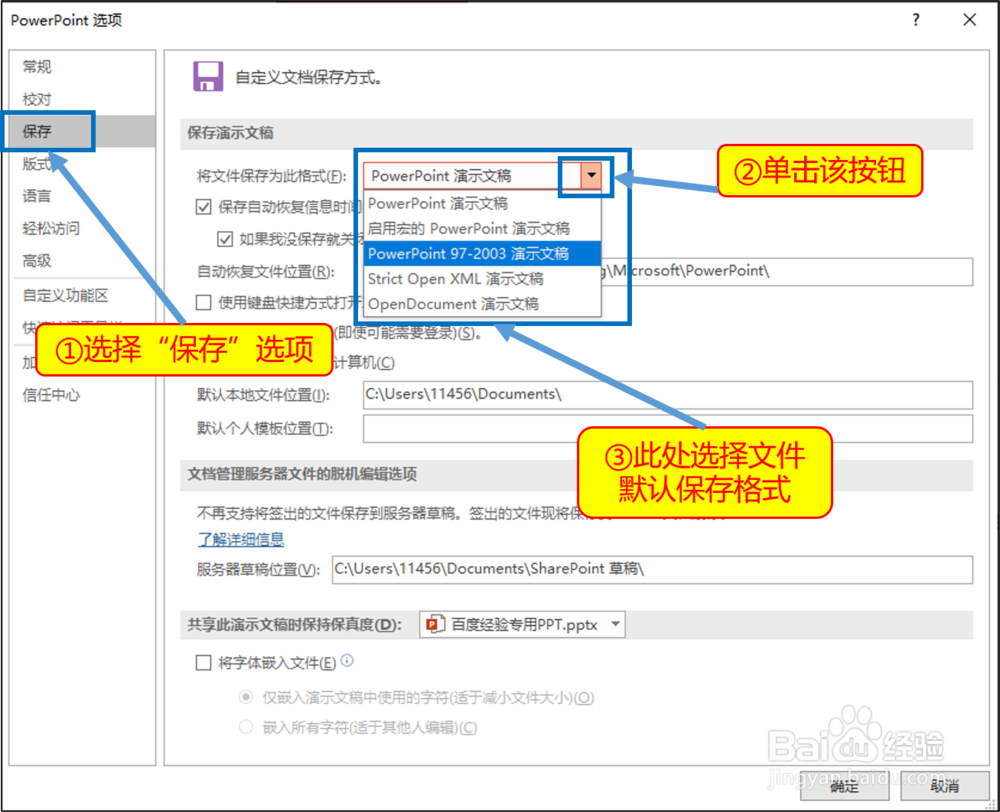Open the 语言 options category
Image resolution: width=1000 pixels, height=812 pixels.
[37, 196]
